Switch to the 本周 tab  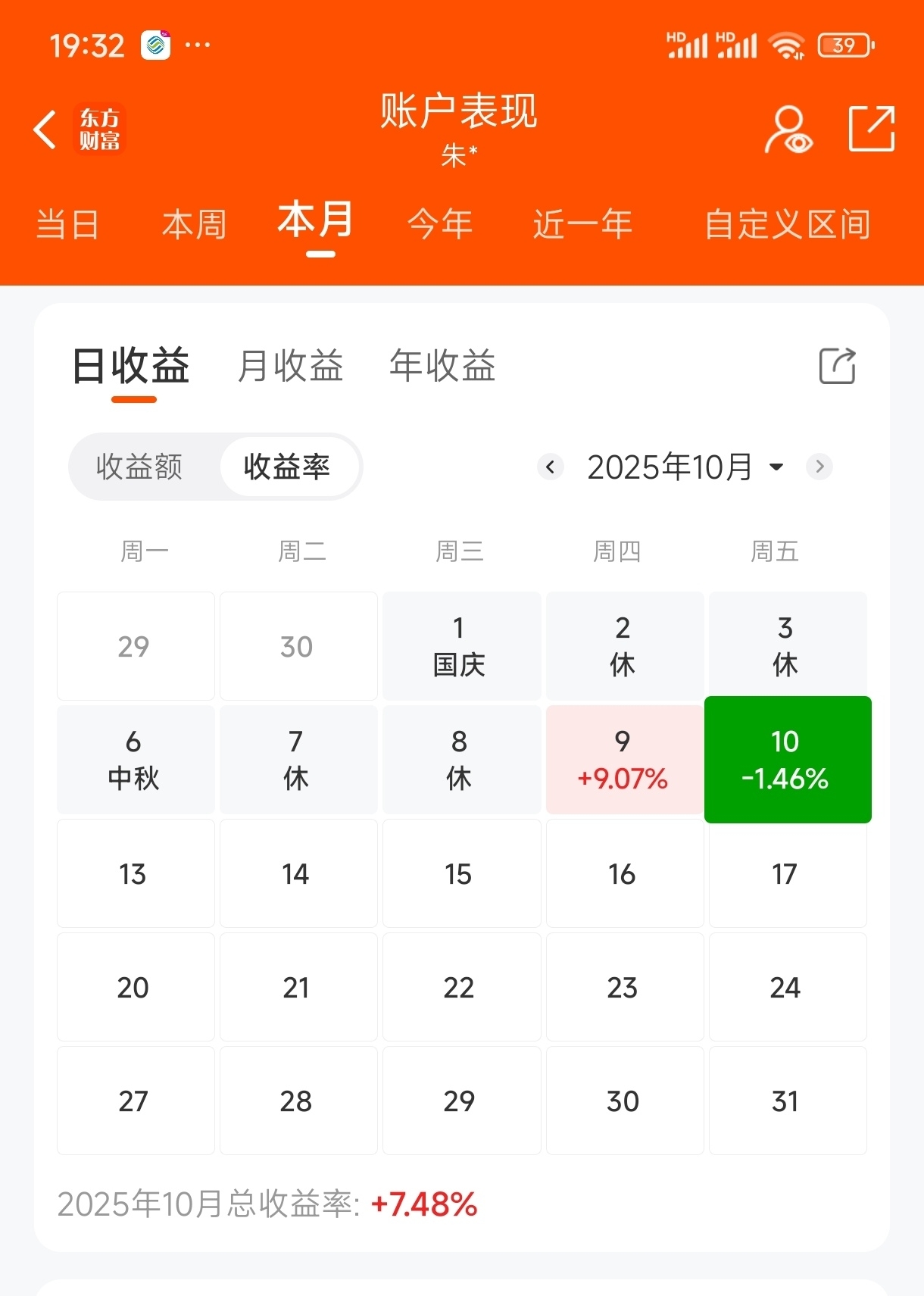pos(195,225)
